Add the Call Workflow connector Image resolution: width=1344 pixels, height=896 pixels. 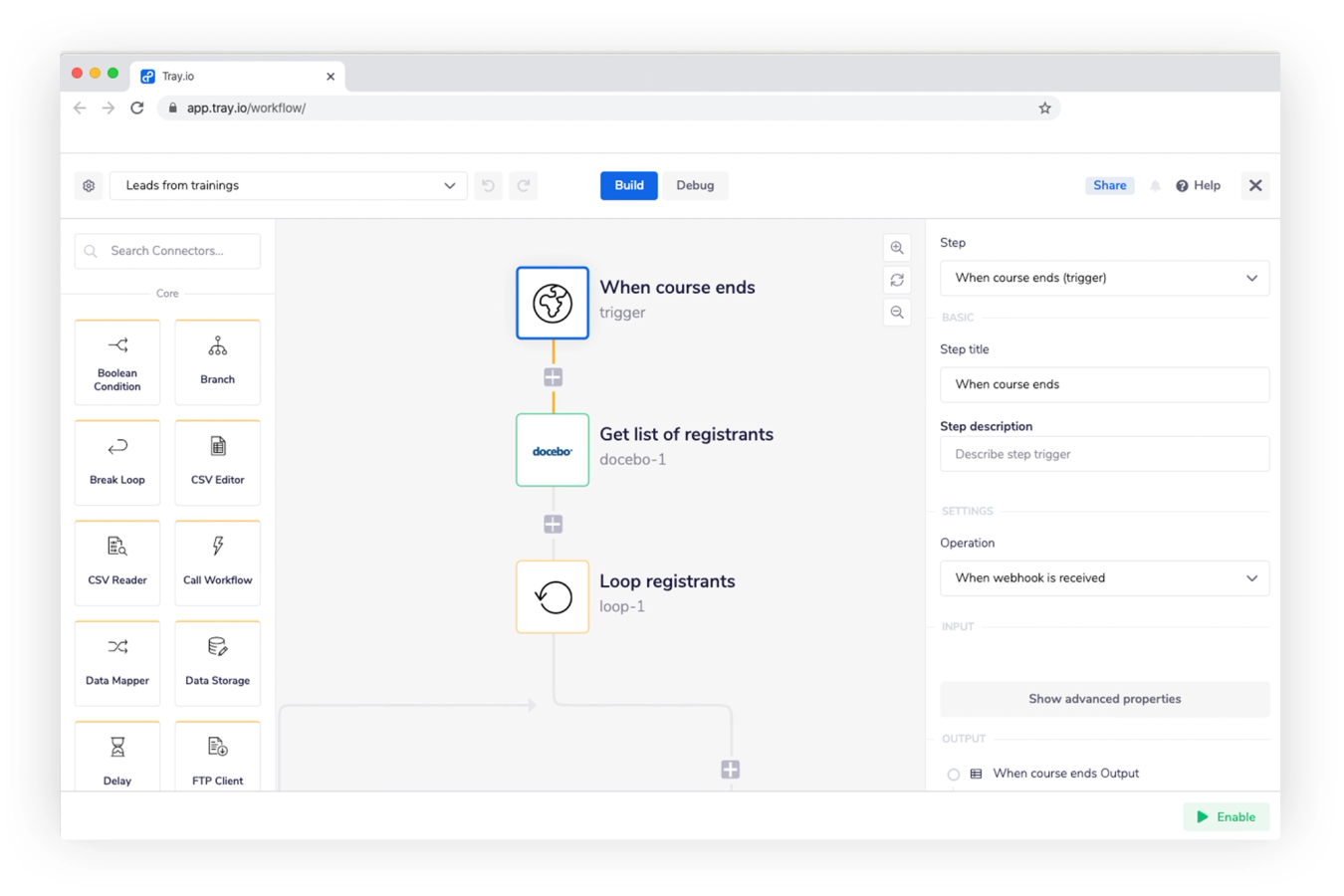(217, 563)
